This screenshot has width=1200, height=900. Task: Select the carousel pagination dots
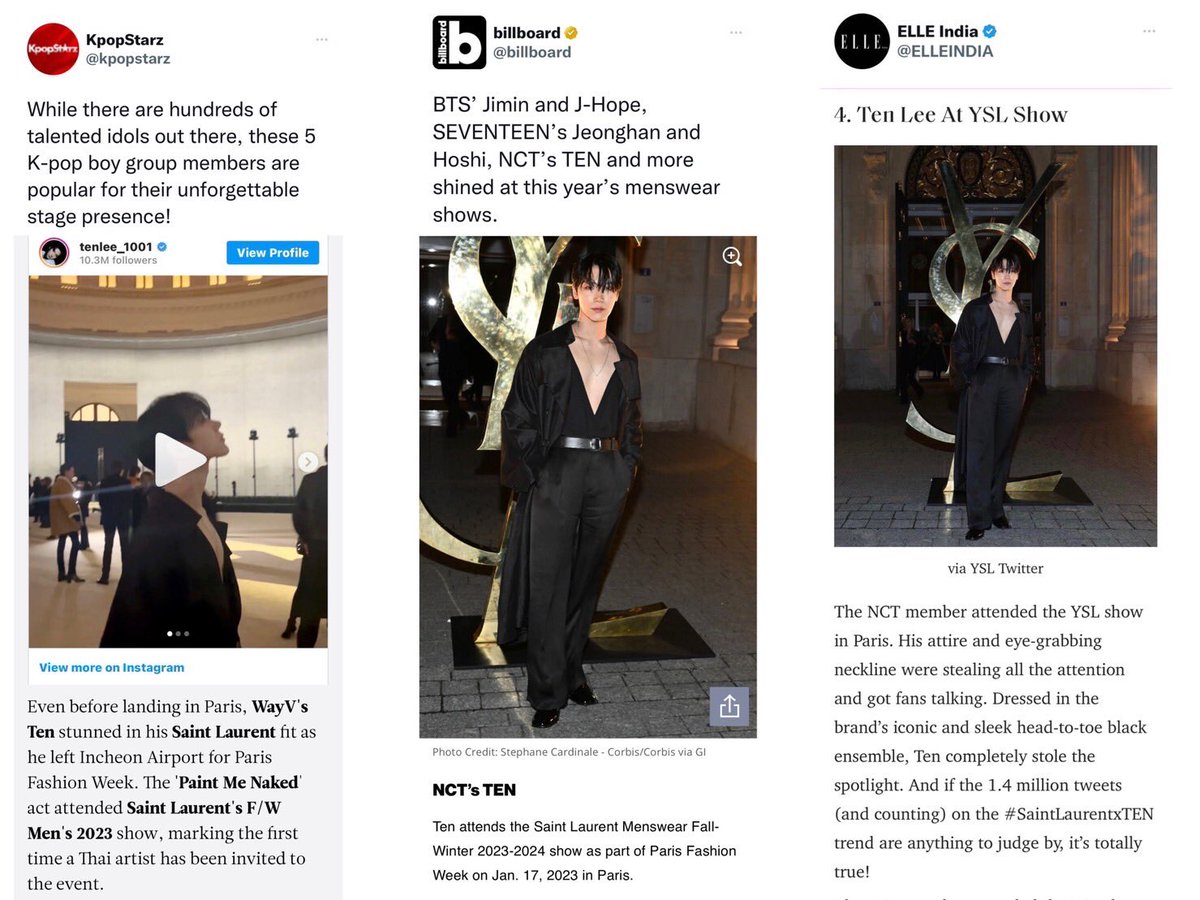(x=178, y=633)
